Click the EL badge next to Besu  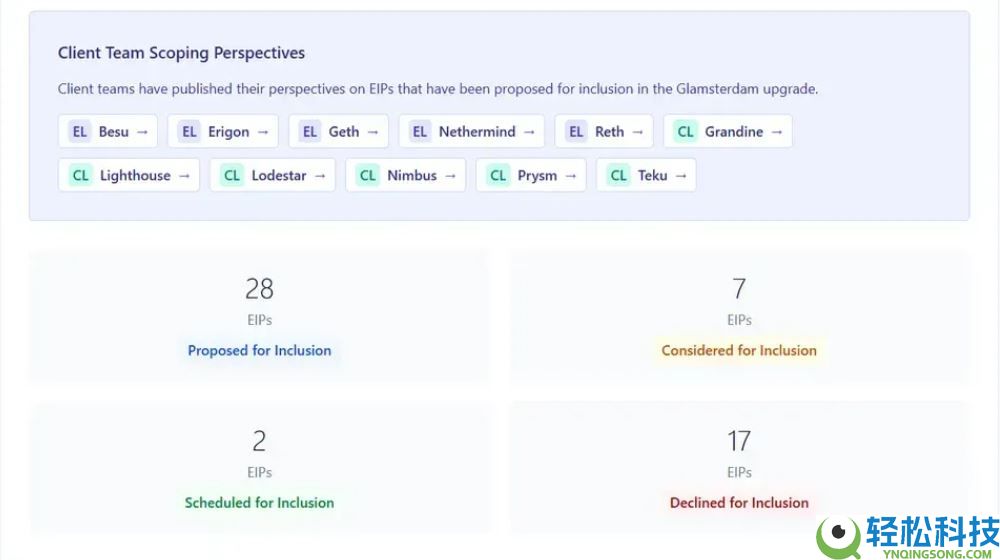[x=80, y=131]
